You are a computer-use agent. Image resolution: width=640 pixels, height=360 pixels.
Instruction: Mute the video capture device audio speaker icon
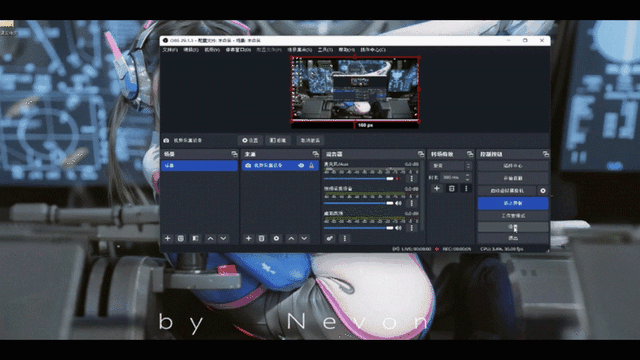coord(398,203)
